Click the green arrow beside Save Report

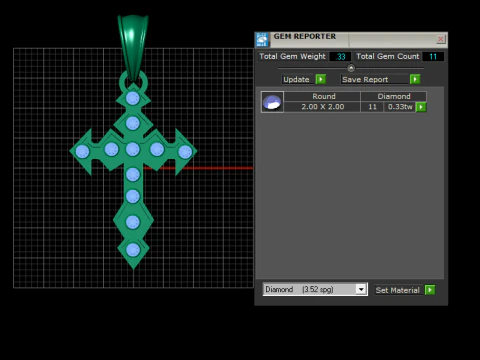point(415,79)
